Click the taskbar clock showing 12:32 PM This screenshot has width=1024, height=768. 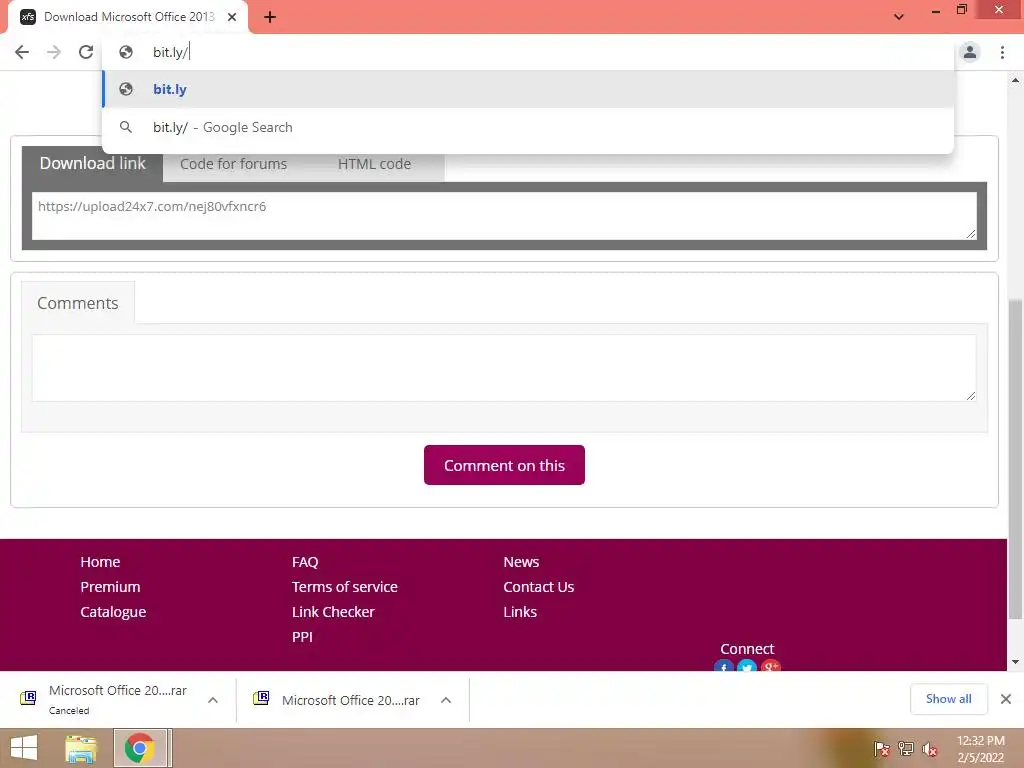(x=980, y=749)
